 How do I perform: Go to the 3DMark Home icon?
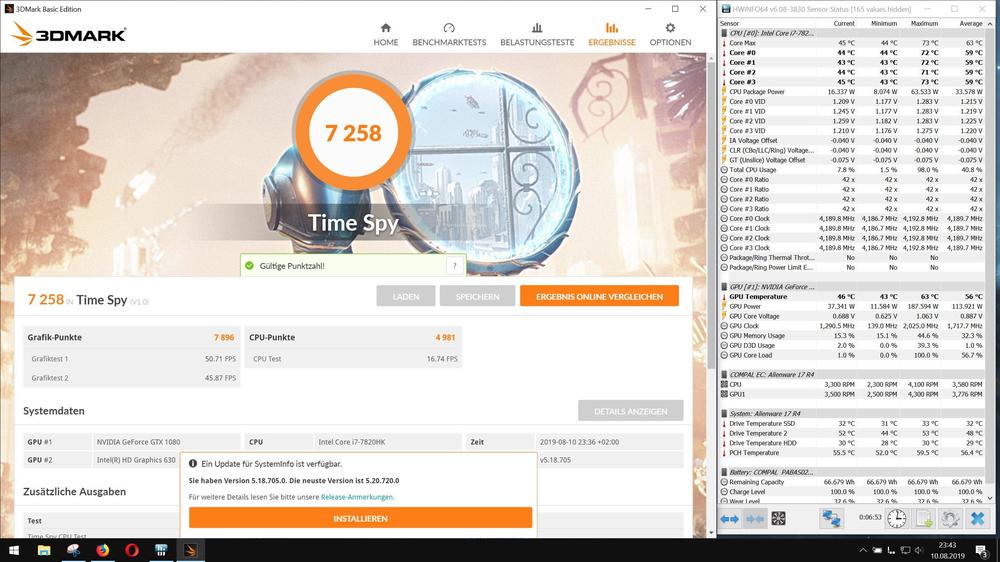[x=386, y=35]
